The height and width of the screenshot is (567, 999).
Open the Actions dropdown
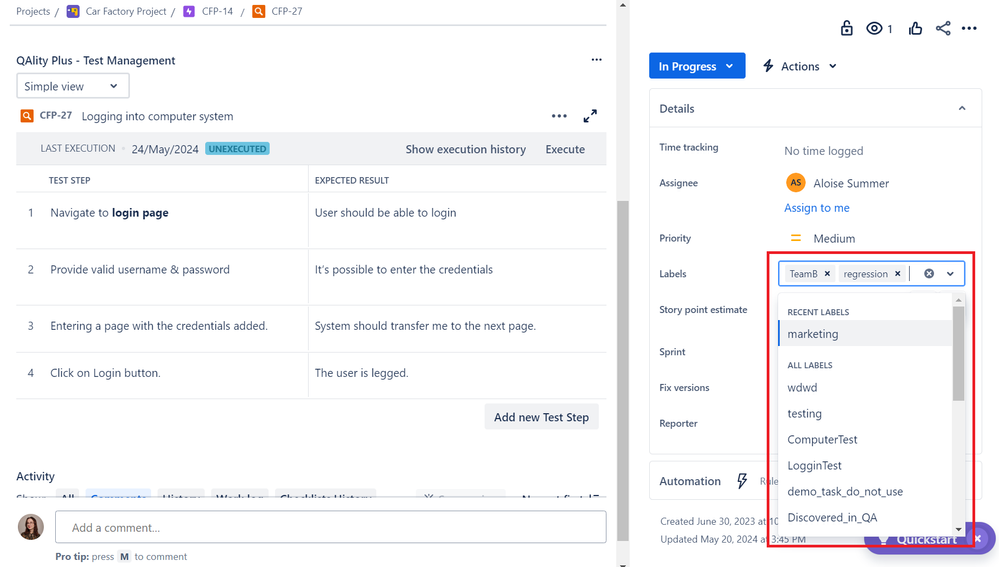(800, 66)
